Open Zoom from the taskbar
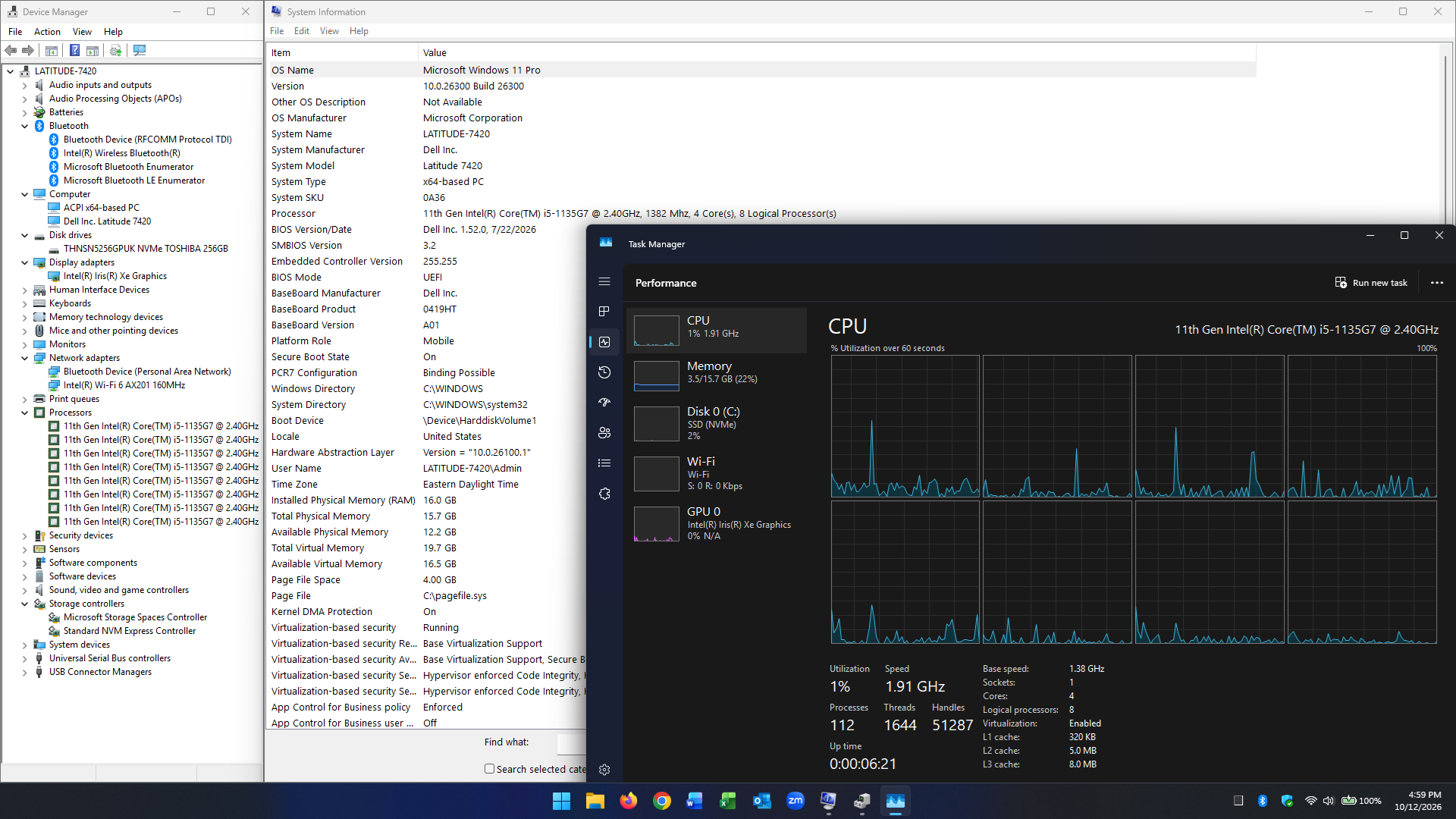 point(795,801)
